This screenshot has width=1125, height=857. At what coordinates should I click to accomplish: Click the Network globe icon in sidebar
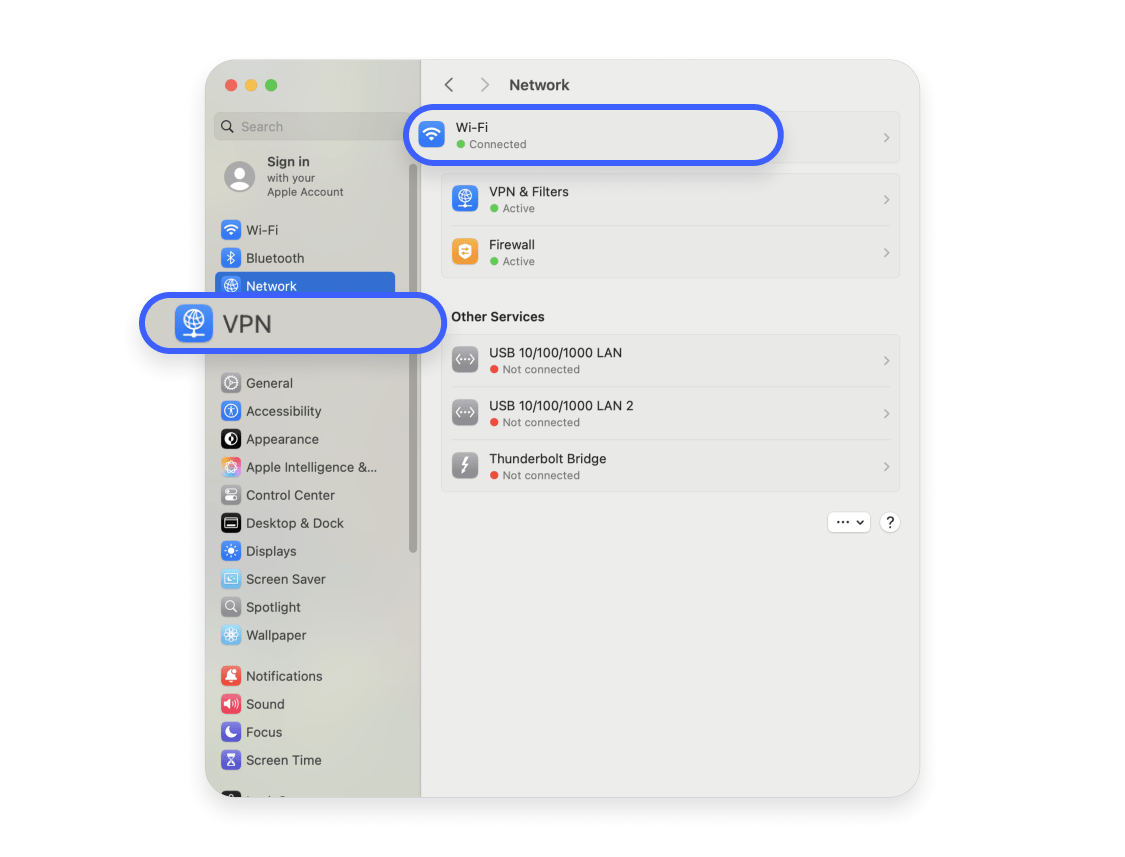[231, 285]
